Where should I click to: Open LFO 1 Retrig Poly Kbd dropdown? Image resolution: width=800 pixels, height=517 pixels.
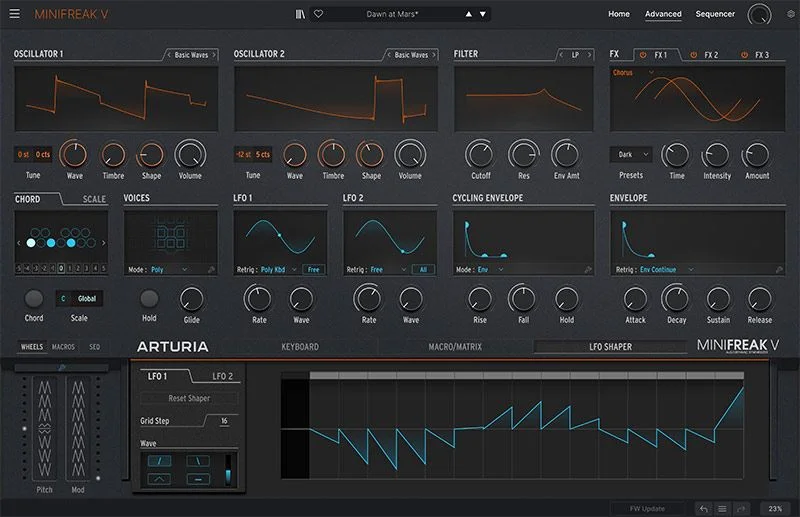click(x=279, y=269)
